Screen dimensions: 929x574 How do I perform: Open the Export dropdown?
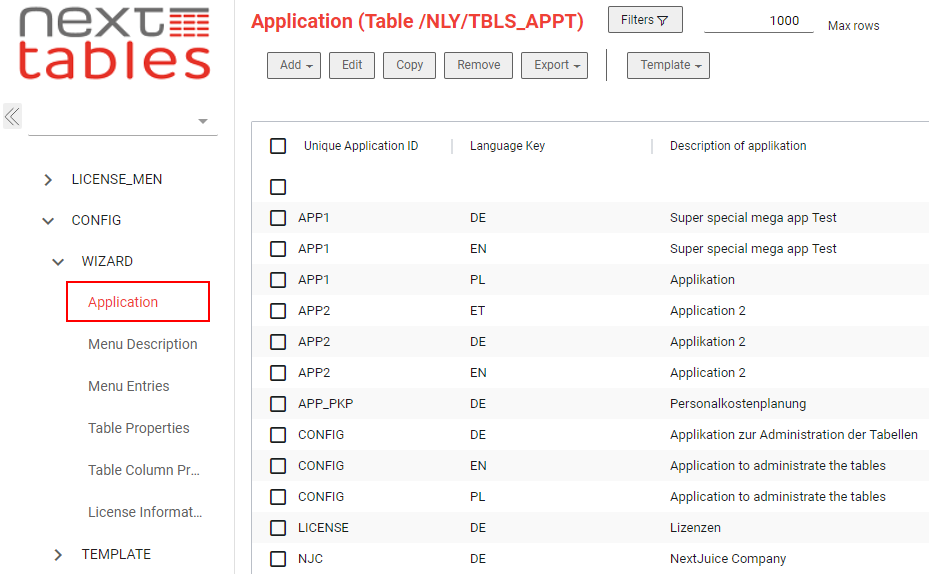pyautogui.click(x=555, y=65)
